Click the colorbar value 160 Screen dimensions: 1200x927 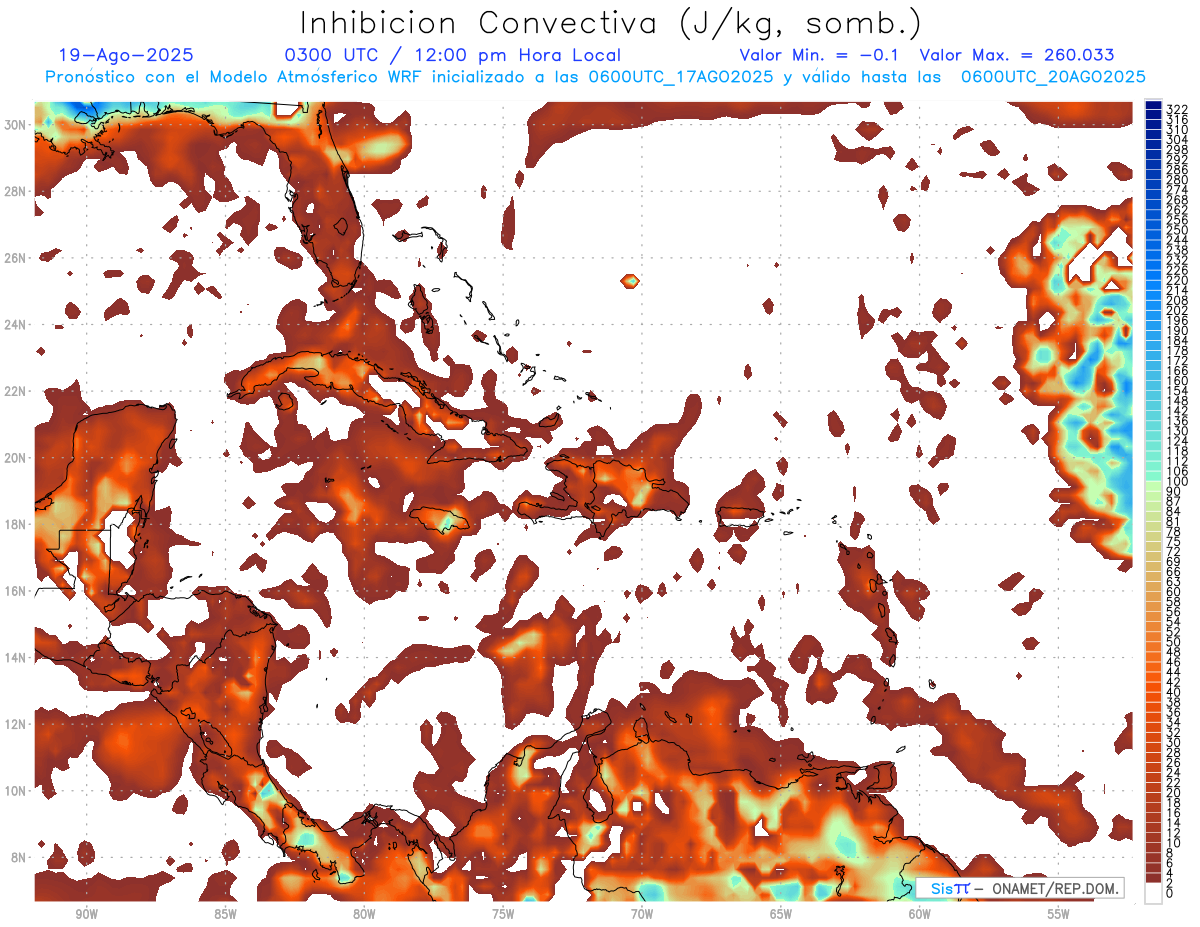(x=1177, y=381)
